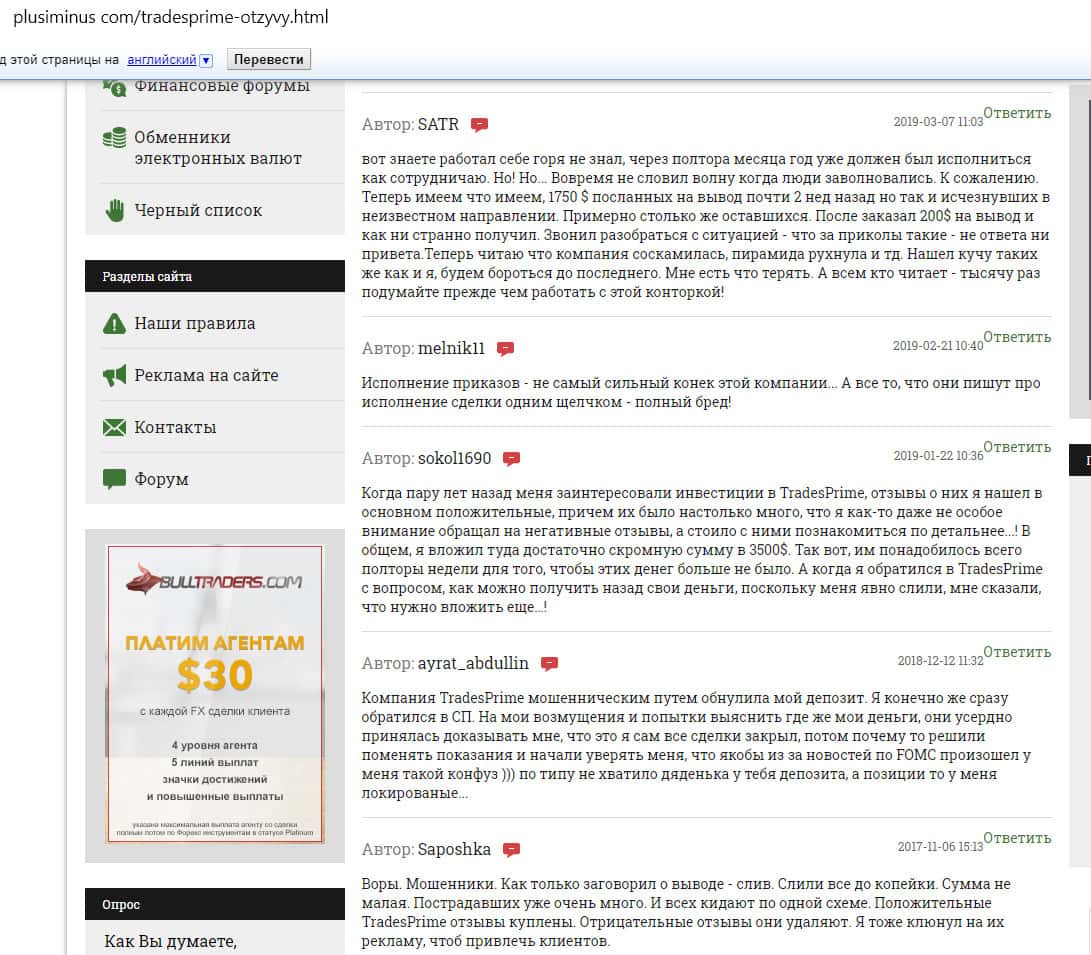Click the envelope icon beside Контакты
Viewport: 1091px width, 955px height.
tap(114, 427)
